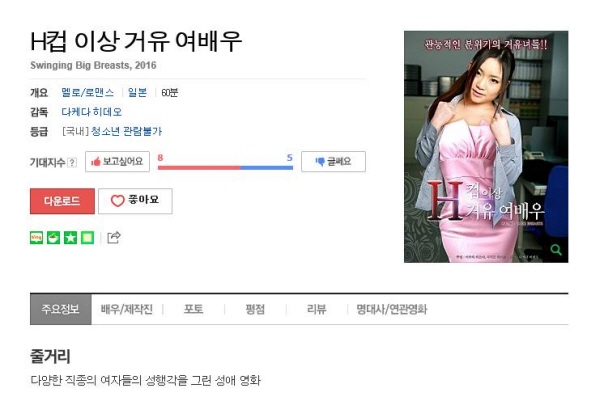The height and width of the screenshot is (401, 600).
Task: Click the light green square memo icon
Action: pyautogui.click(x=87, y=238)
